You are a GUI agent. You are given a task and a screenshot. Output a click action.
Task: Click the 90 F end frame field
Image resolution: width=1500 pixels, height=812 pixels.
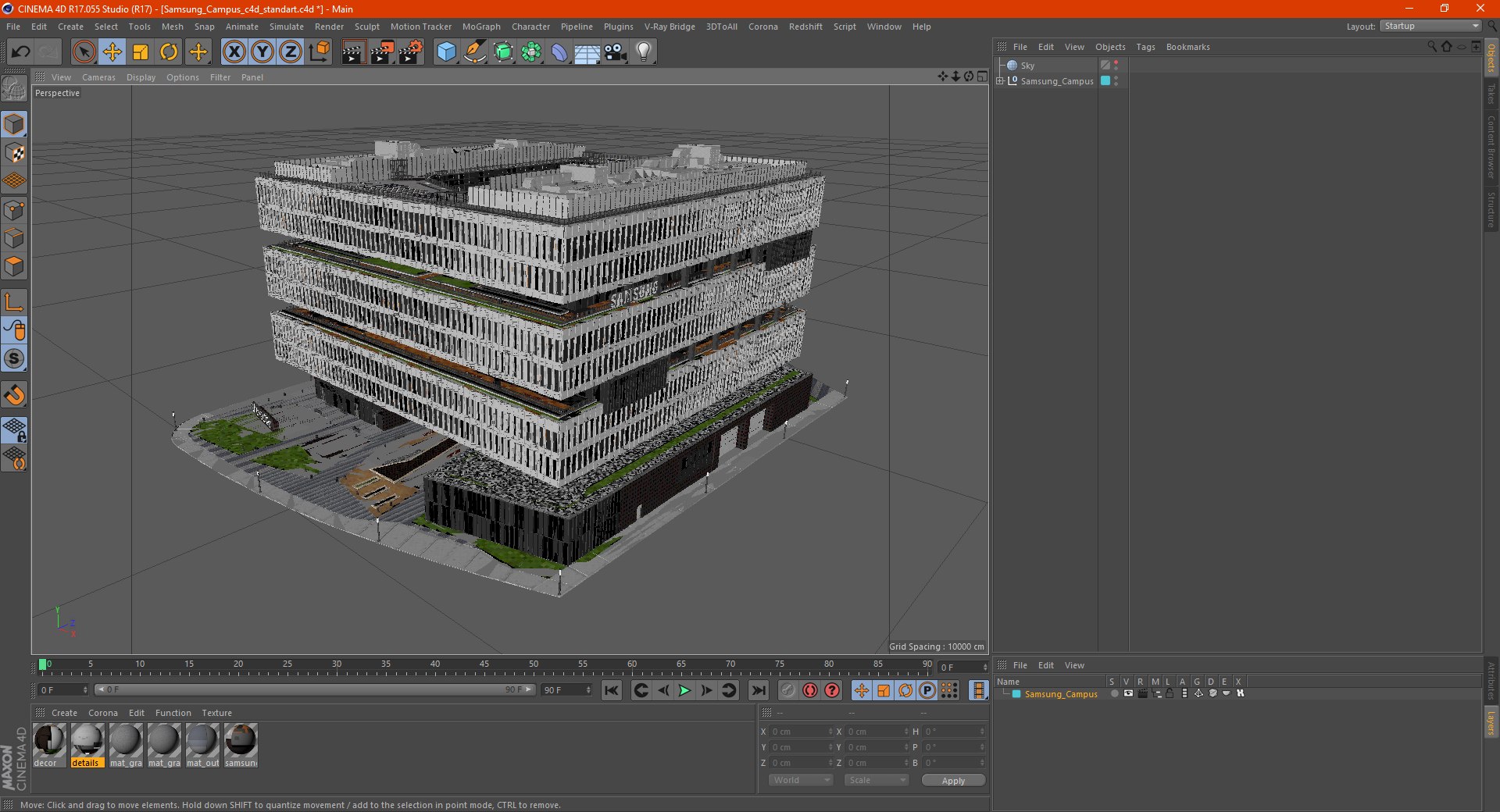pos(566,690)
